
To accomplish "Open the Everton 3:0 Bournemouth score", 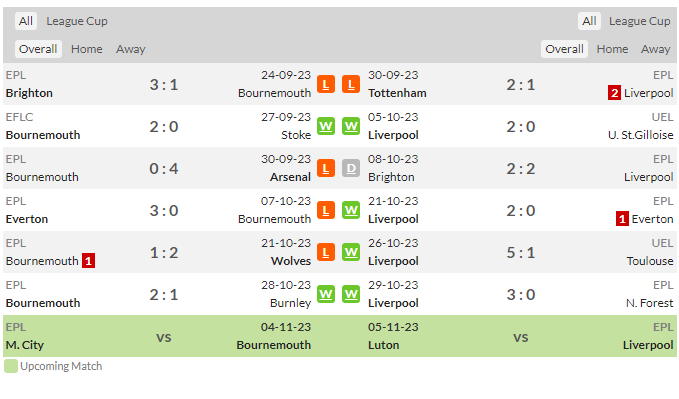I will click(x=164, y=211).
